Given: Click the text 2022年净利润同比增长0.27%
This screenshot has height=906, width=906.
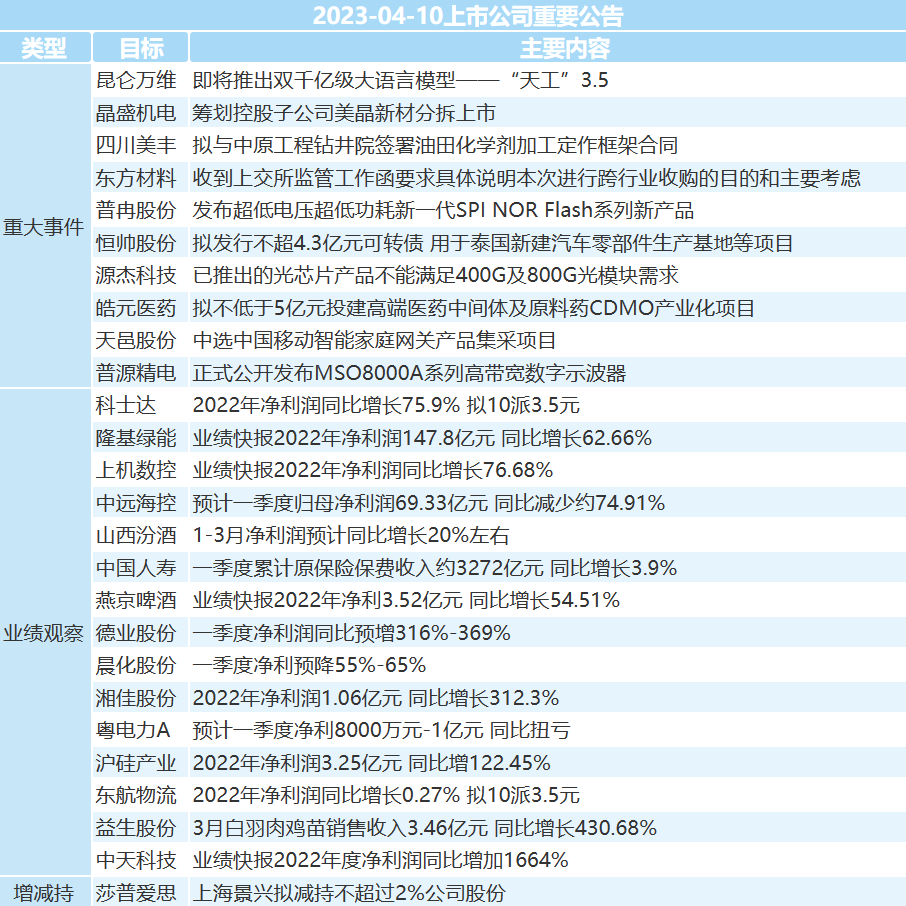Looking at the screenshot, I should [x=326, y=795].
